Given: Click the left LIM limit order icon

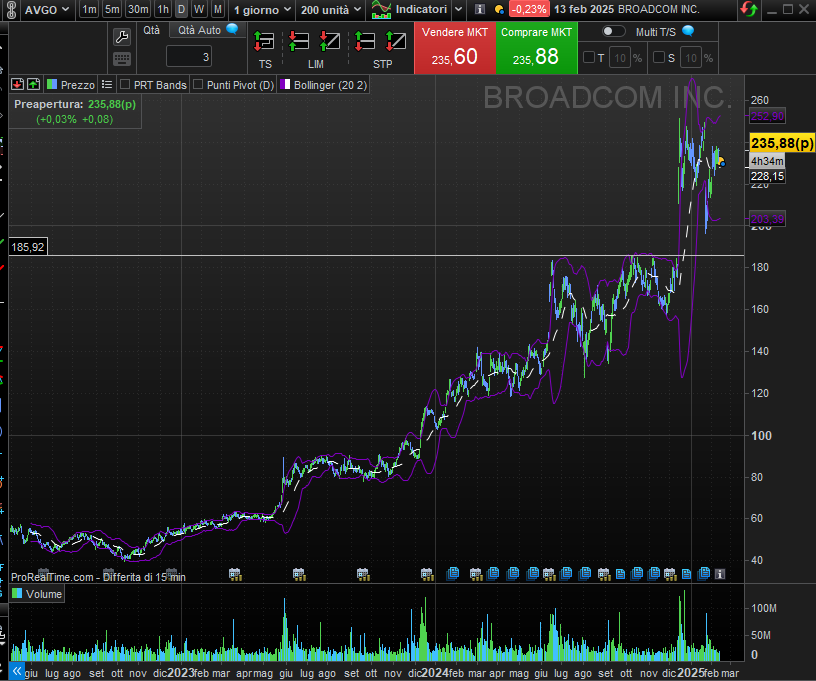Looking at the screenshot, I should [x=299, y=42].
